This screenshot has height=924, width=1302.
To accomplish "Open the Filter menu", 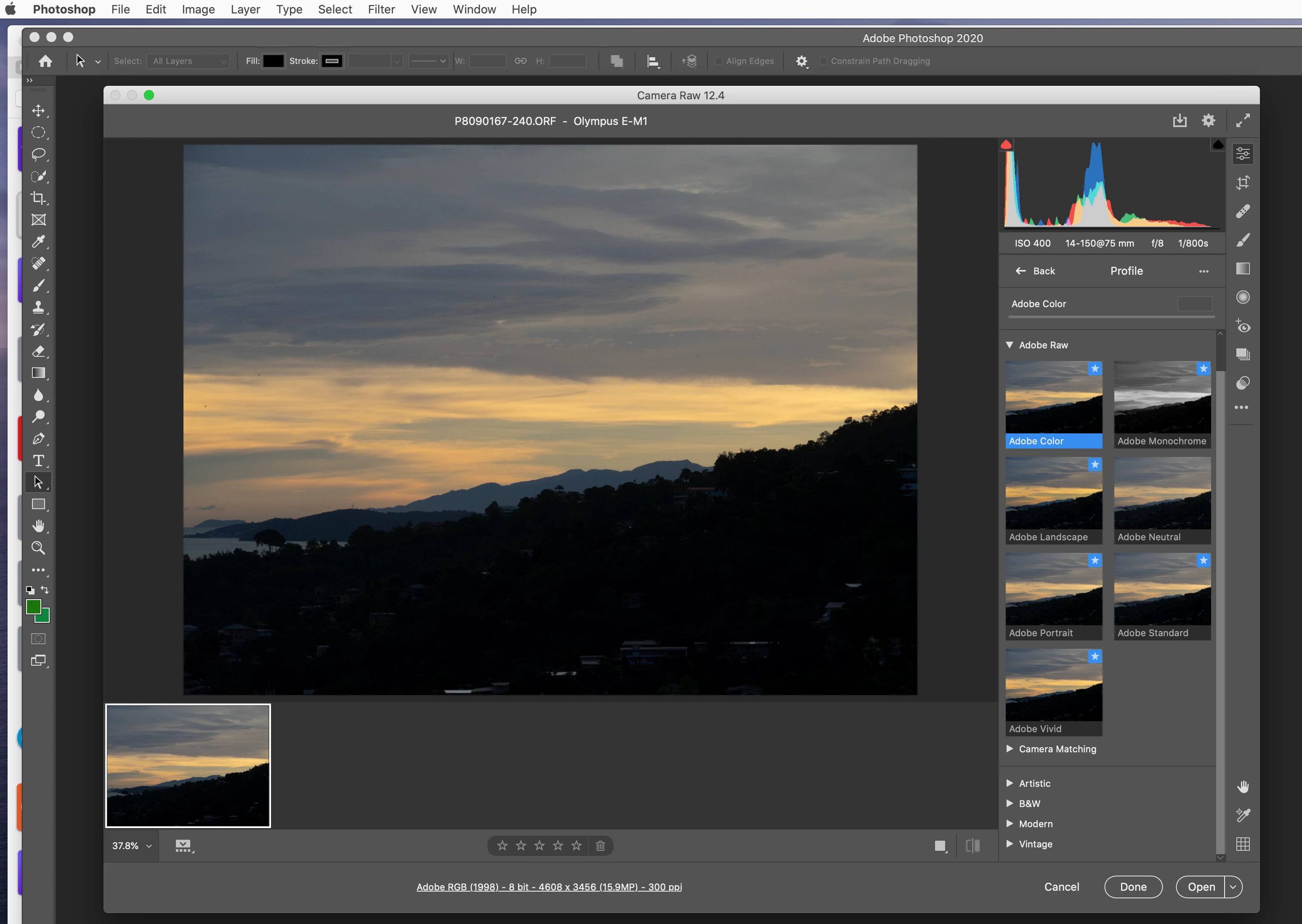I will click(x=381, y=10).
